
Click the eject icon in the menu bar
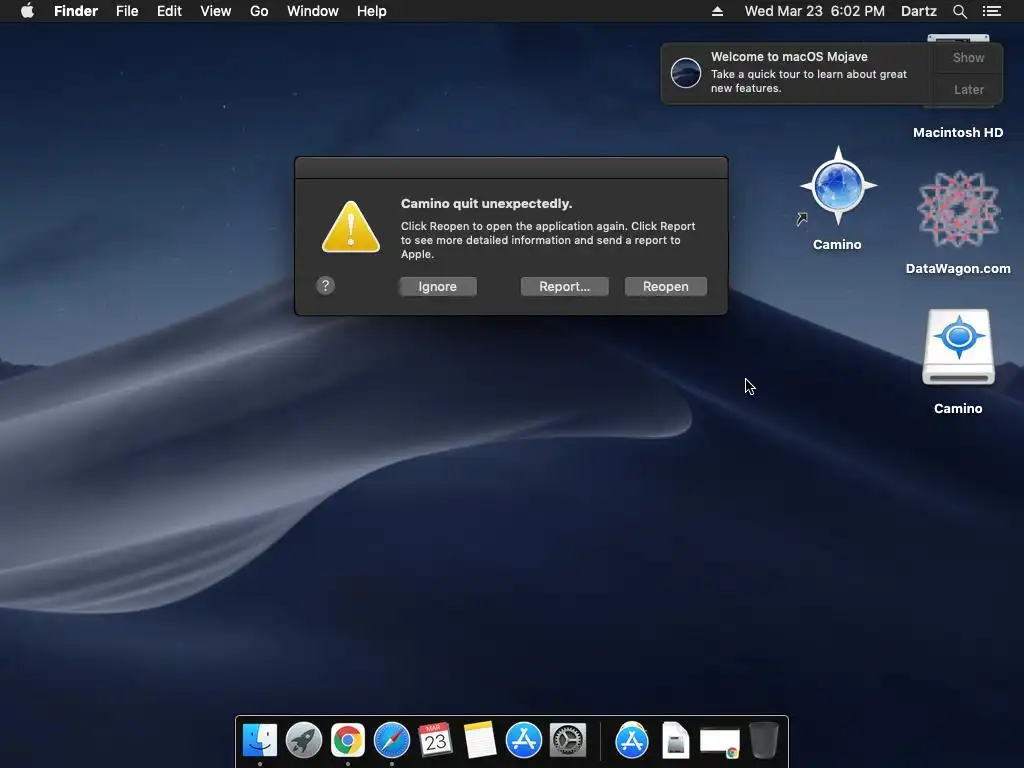point(717,11)
